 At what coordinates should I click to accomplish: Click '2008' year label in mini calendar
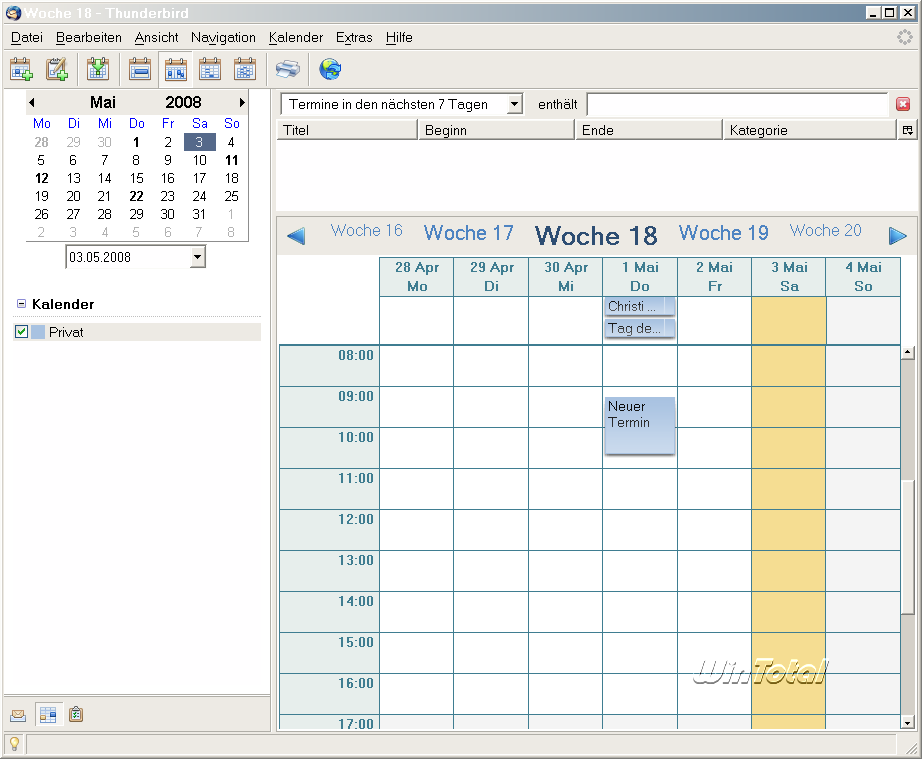183,102
